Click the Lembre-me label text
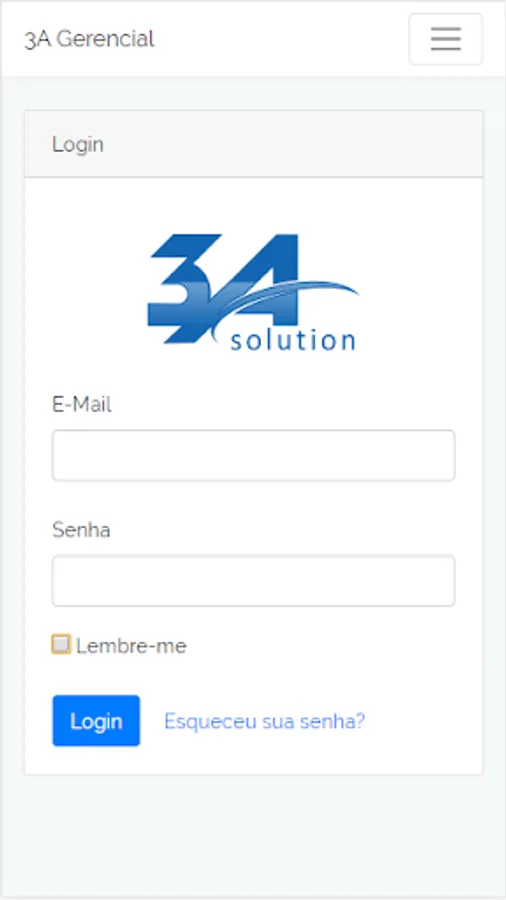This screenshot has height=900, width=506. click(131, 646)
